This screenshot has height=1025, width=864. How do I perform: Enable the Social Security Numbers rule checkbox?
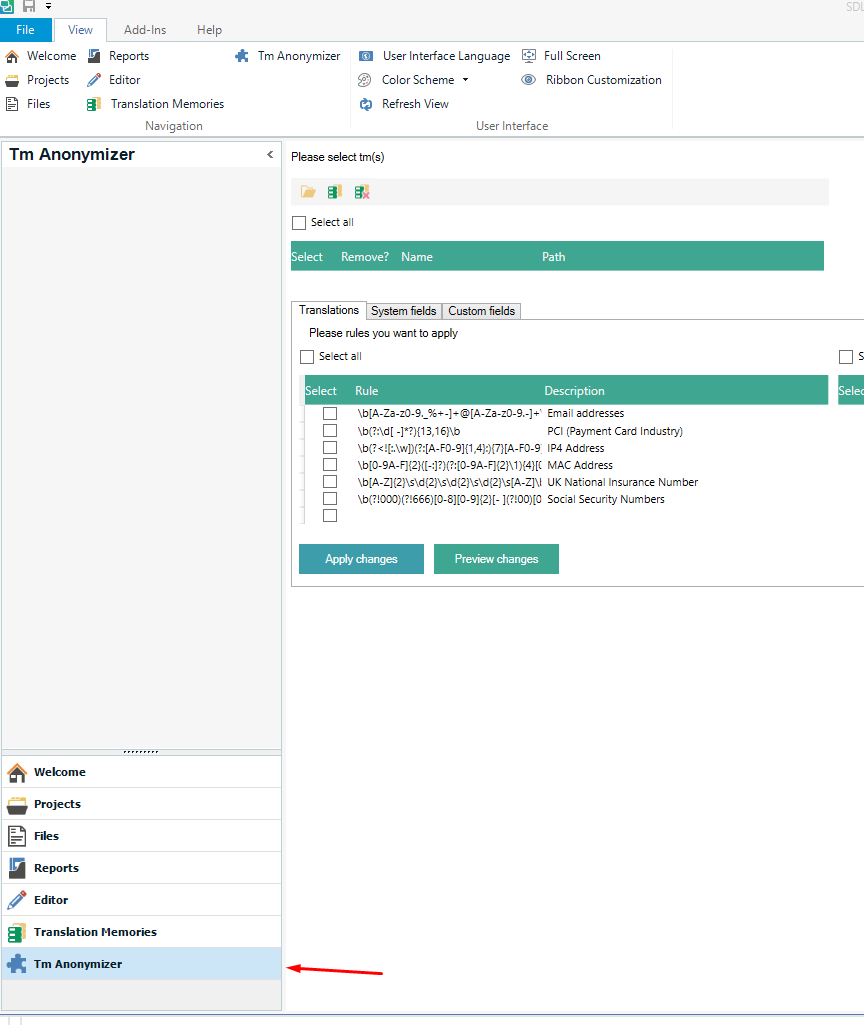point(330,499)
